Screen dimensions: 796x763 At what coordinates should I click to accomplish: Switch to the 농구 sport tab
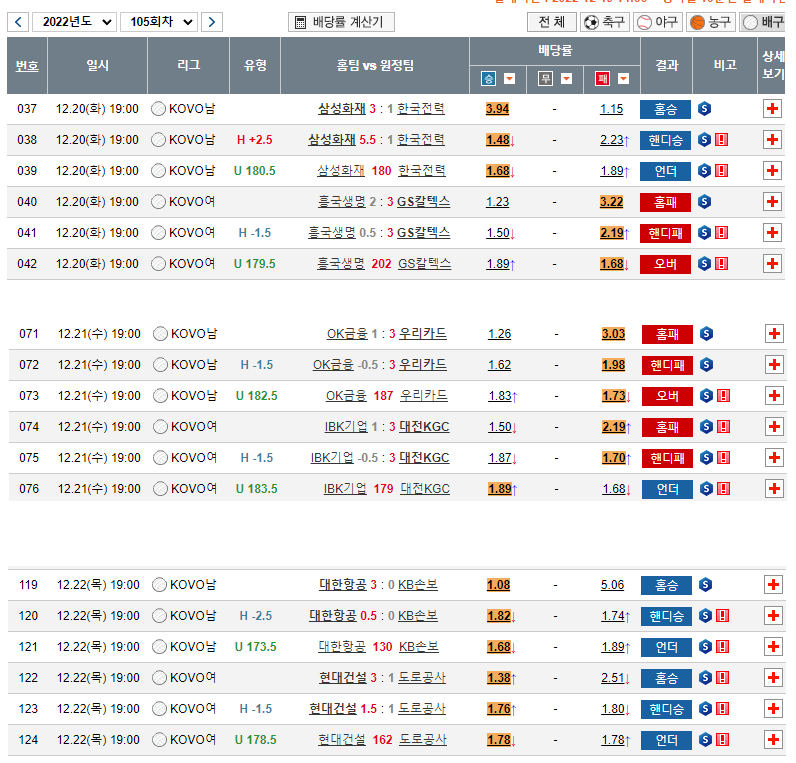coord(710,22)
